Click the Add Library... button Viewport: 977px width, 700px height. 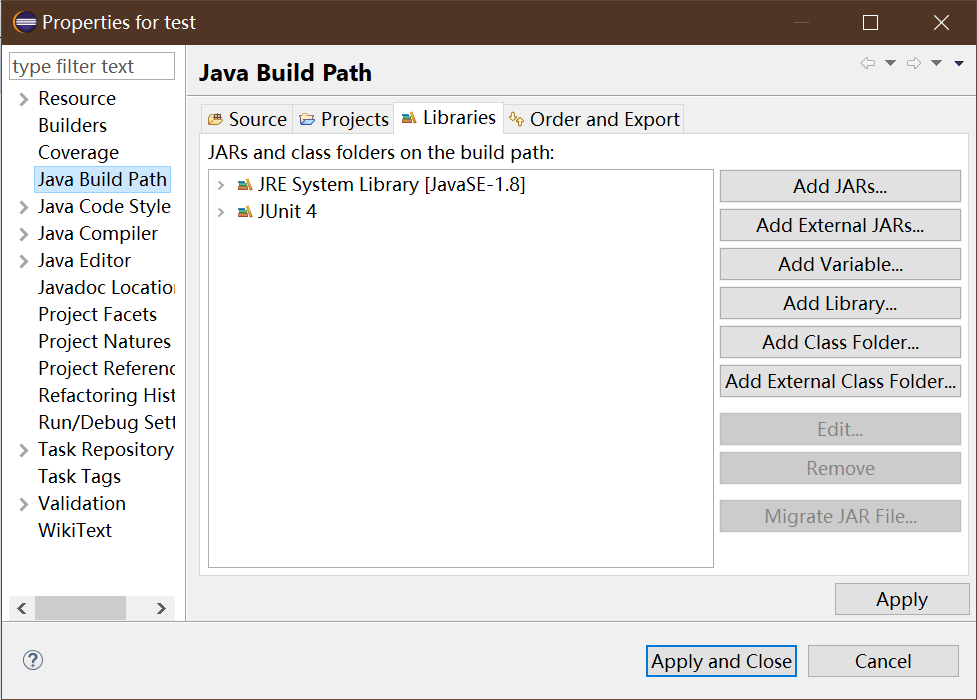pos(840,303)
